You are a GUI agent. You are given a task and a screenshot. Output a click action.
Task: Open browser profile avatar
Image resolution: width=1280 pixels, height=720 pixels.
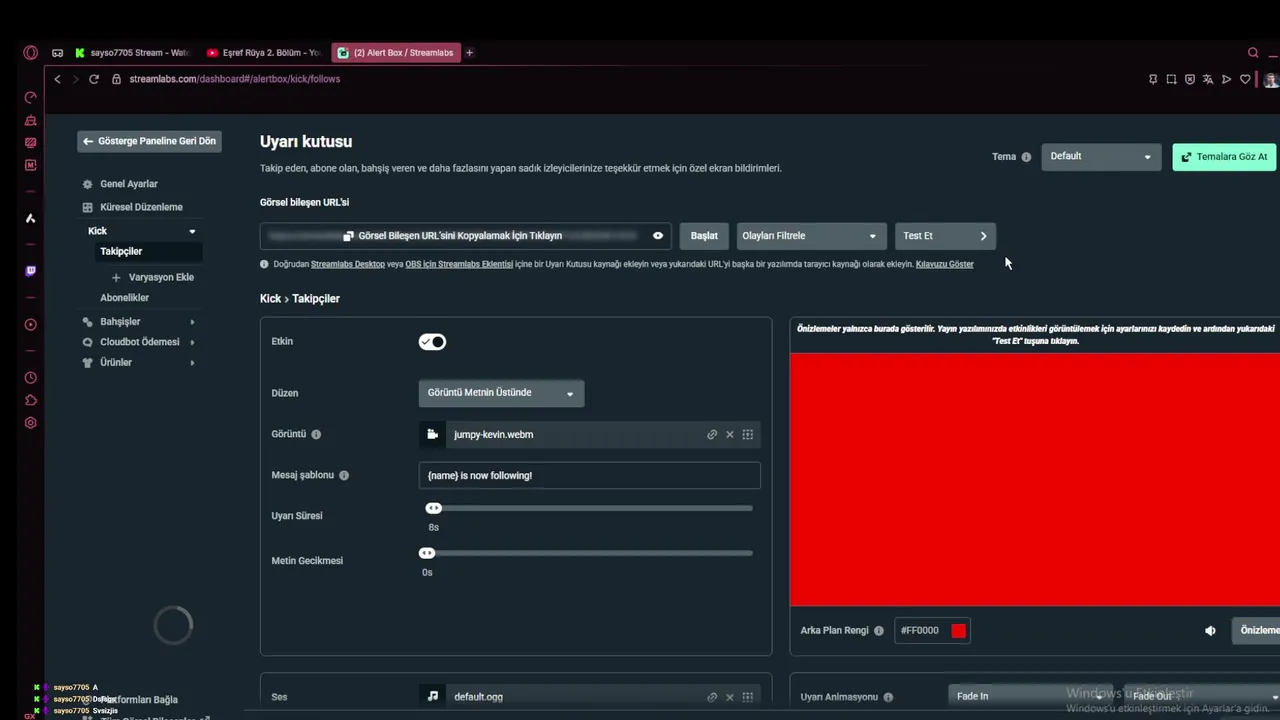[x=1271, y=80]
